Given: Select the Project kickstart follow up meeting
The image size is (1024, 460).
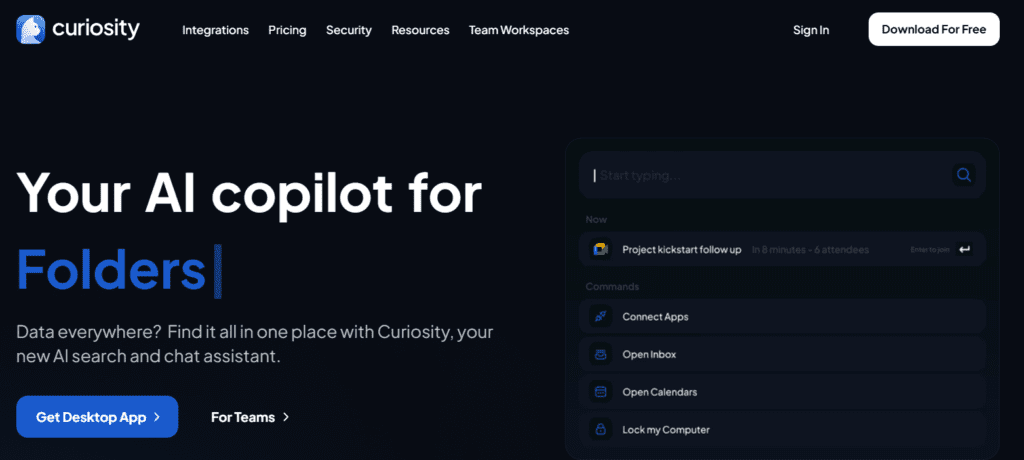Looking at the screenshot, I should (682, 249).
